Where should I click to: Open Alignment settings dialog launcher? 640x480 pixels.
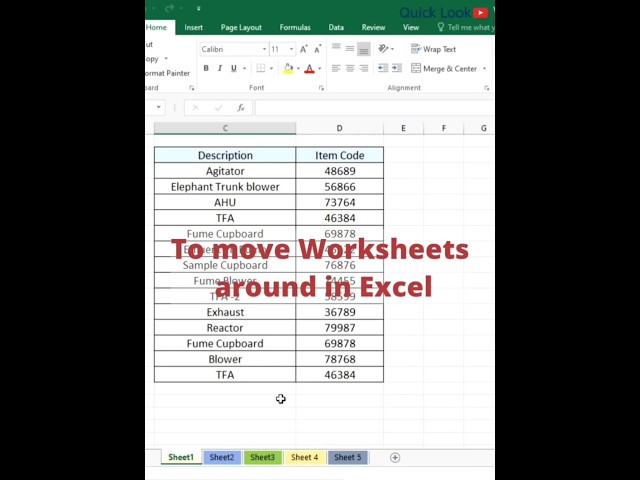coord(487,88)
